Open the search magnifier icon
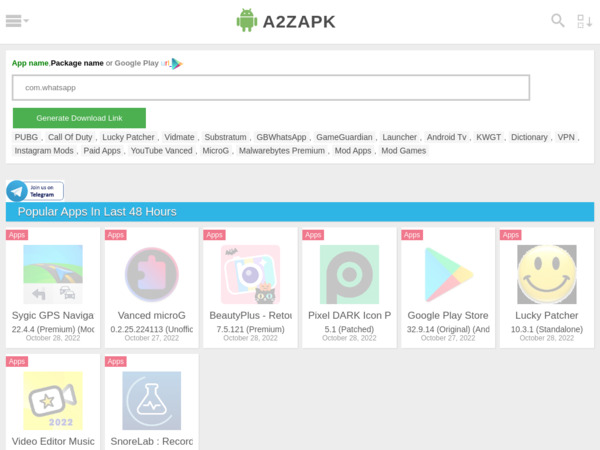 558,20
